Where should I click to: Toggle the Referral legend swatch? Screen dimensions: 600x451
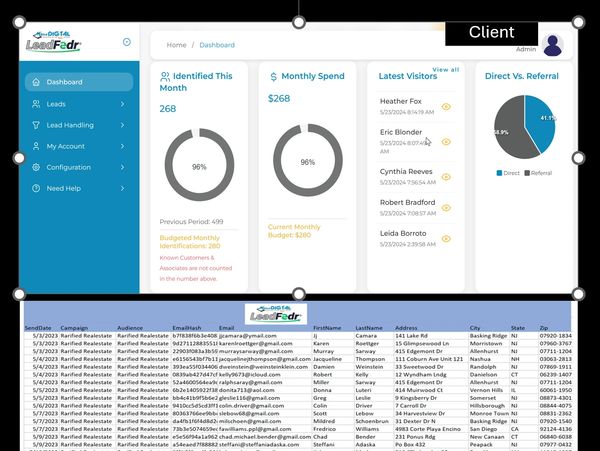tap(527, 173)
